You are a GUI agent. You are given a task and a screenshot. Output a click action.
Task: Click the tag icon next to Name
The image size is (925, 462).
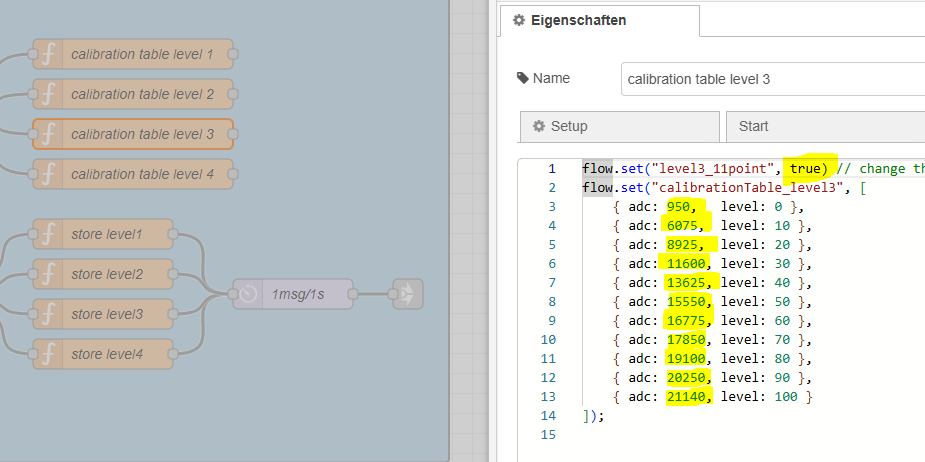523,78
